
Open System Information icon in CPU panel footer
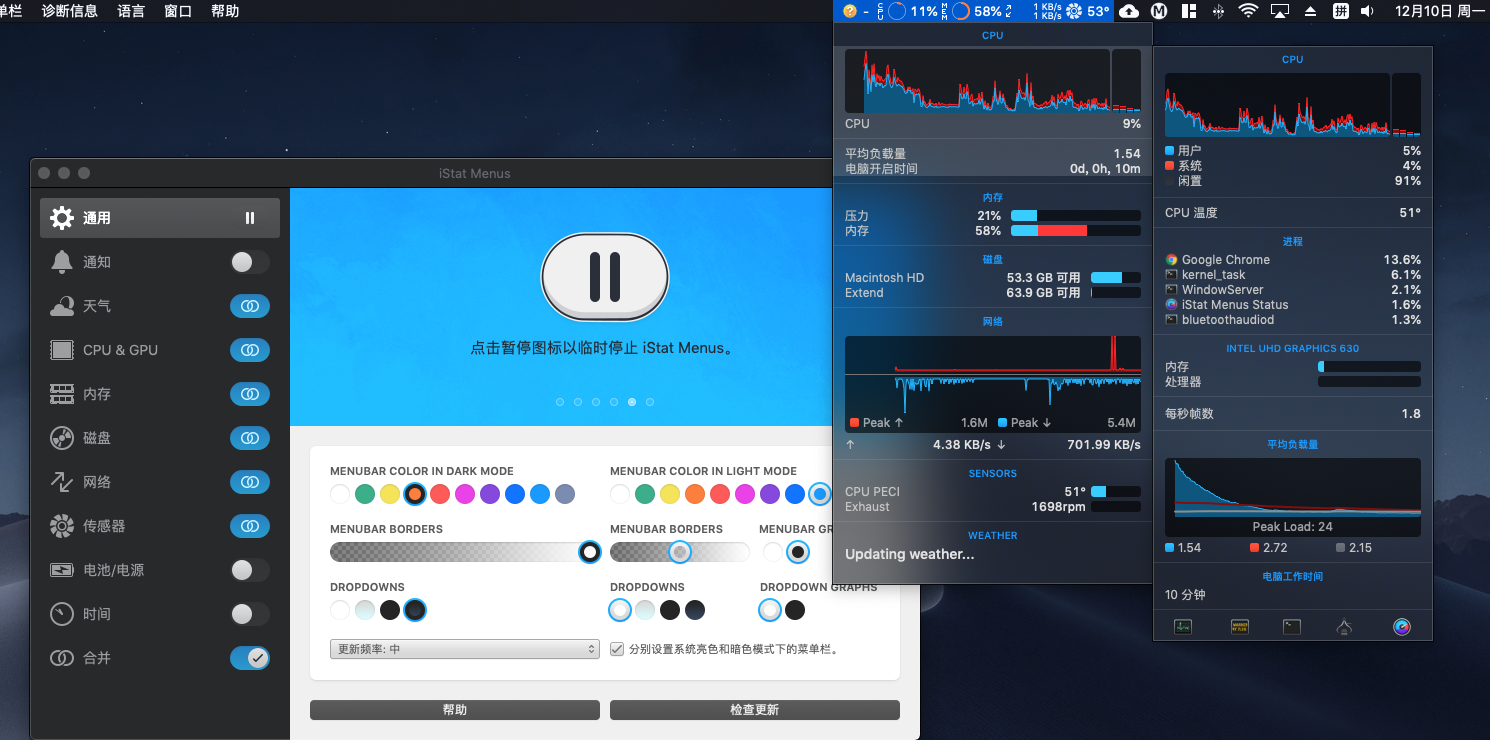point(1344,627)
